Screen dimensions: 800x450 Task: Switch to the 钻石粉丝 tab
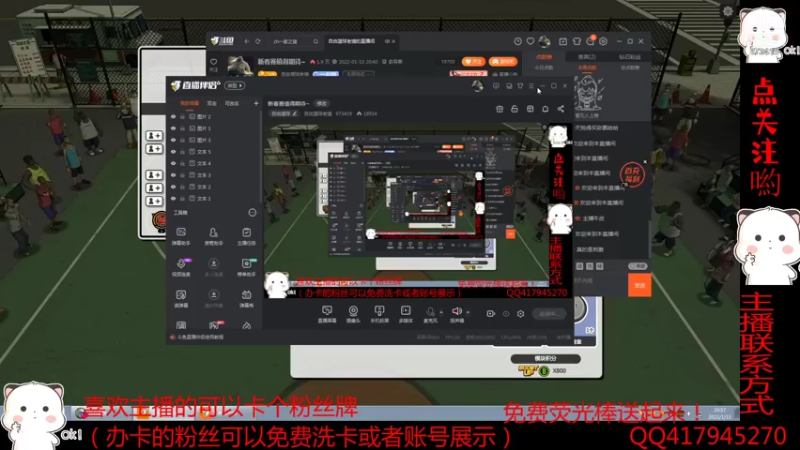(x=630, y=57)
